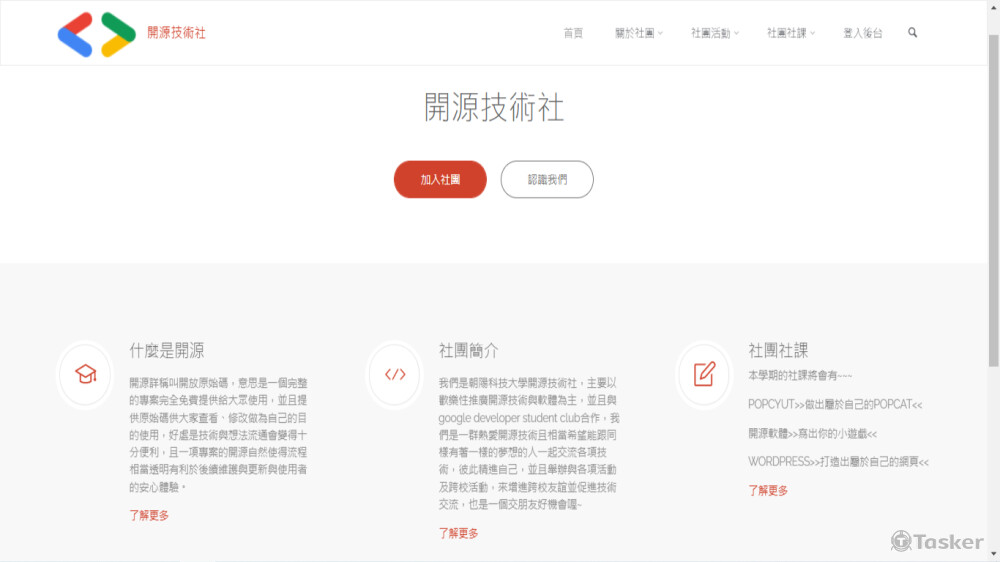The image size is (1000, 562).
Task: Open 了解更多 under 什麼是開源
Action: 149,515
